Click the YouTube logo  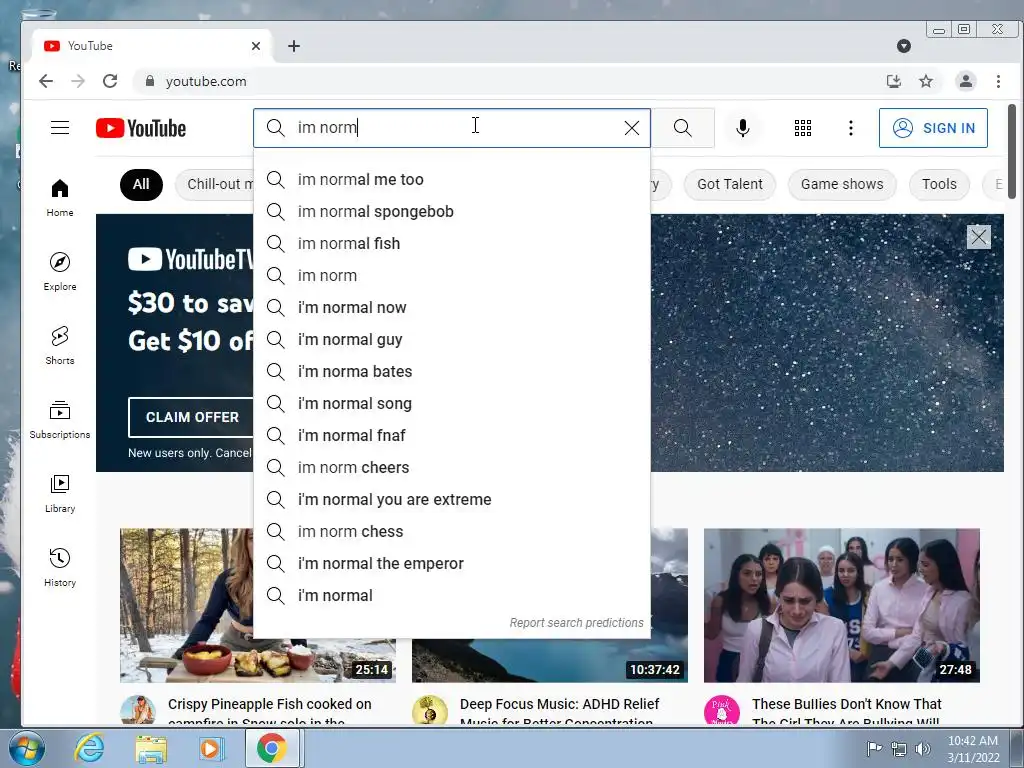coord(141,128)
